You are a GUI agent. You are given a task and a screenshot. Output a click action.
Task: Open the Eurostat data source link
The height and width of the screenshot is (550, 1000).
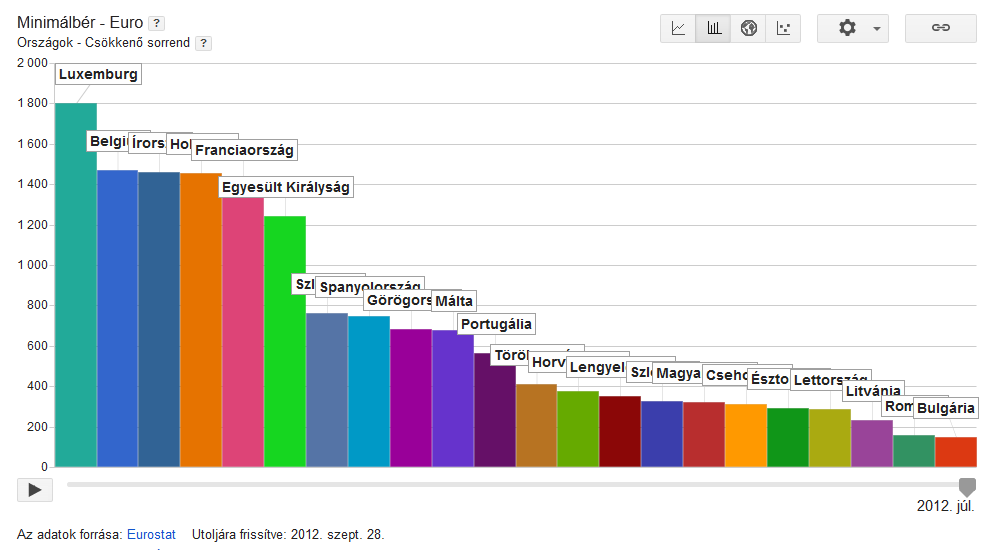pyautogui.click(x=151, y=535)
